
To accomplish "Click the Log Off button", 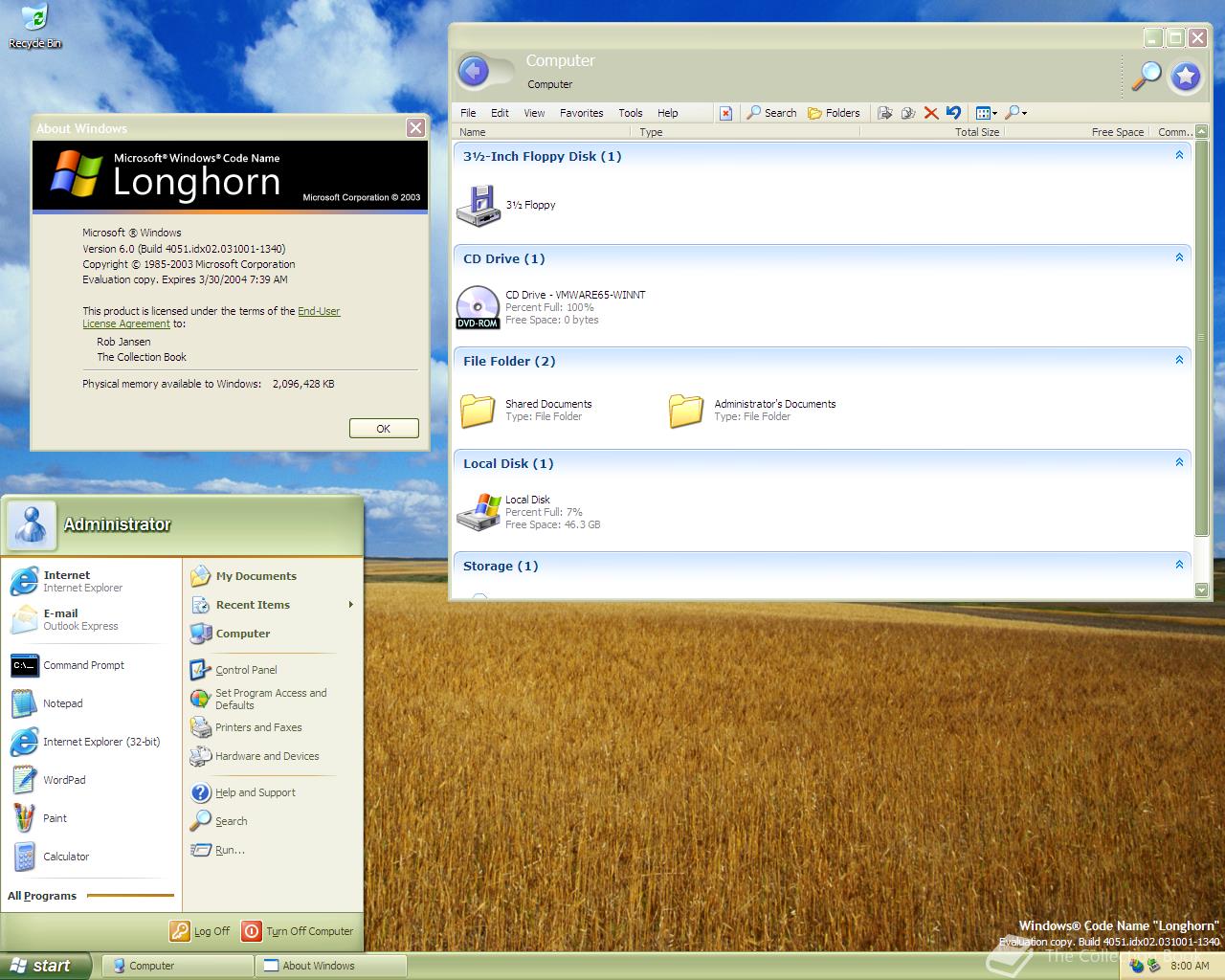I will click(200, 931).
